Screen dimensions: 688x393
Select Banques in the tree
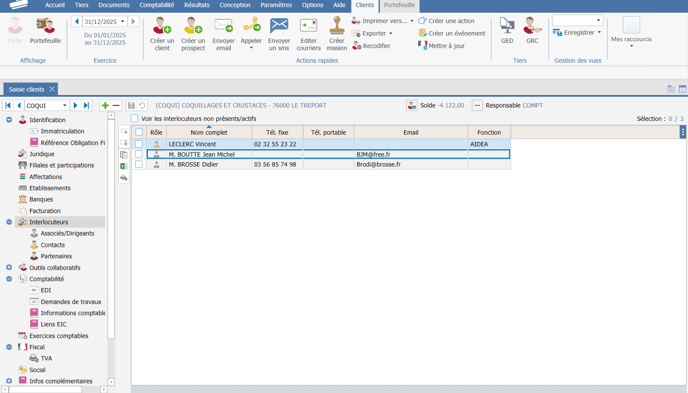(41, 199)
